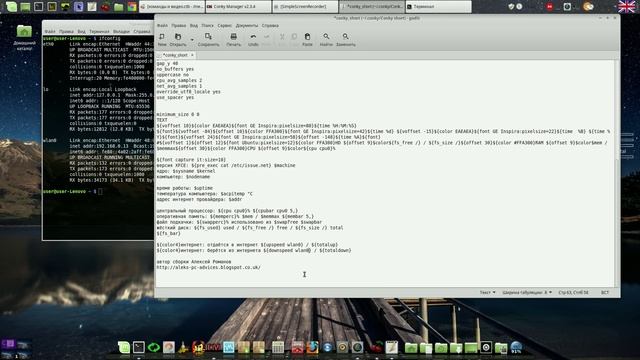640x360 pixels.
Task: Click the 91% battery indicator dock icon
Action: tap(516, 347)
